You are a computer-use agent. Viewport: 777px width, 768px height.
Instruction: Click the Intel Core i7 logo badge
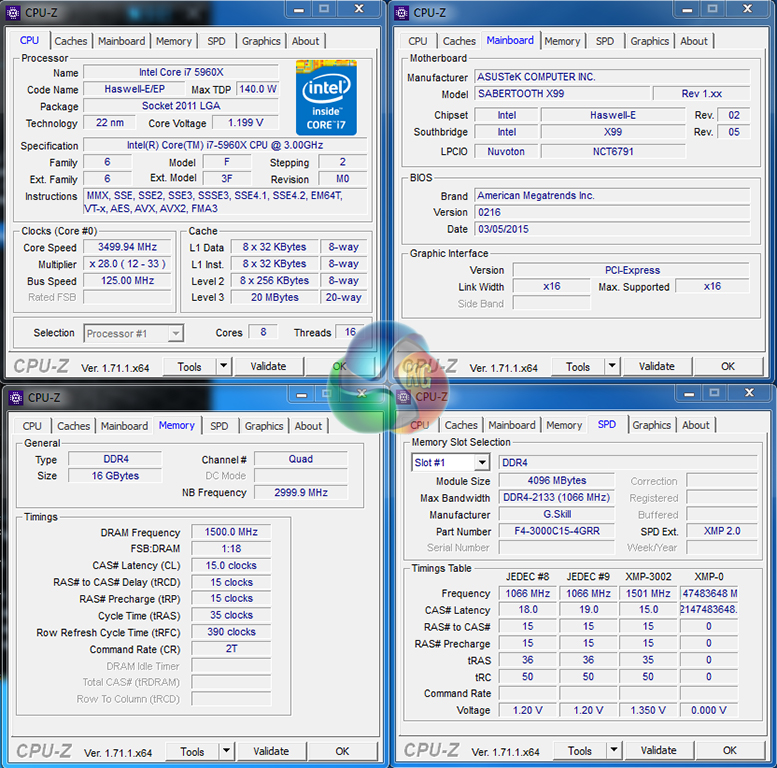tap(326, 98)
